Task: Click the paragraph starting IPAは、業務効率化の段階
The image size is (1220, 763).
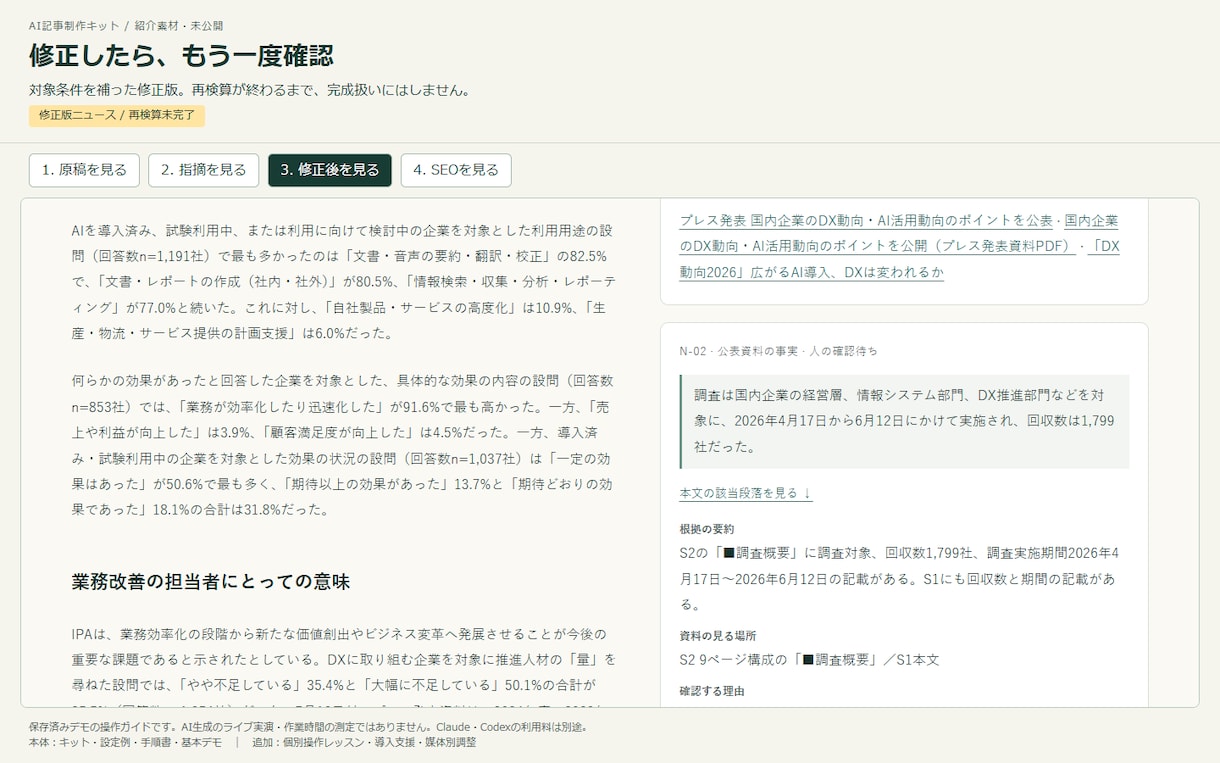Action: coord(344,662)
